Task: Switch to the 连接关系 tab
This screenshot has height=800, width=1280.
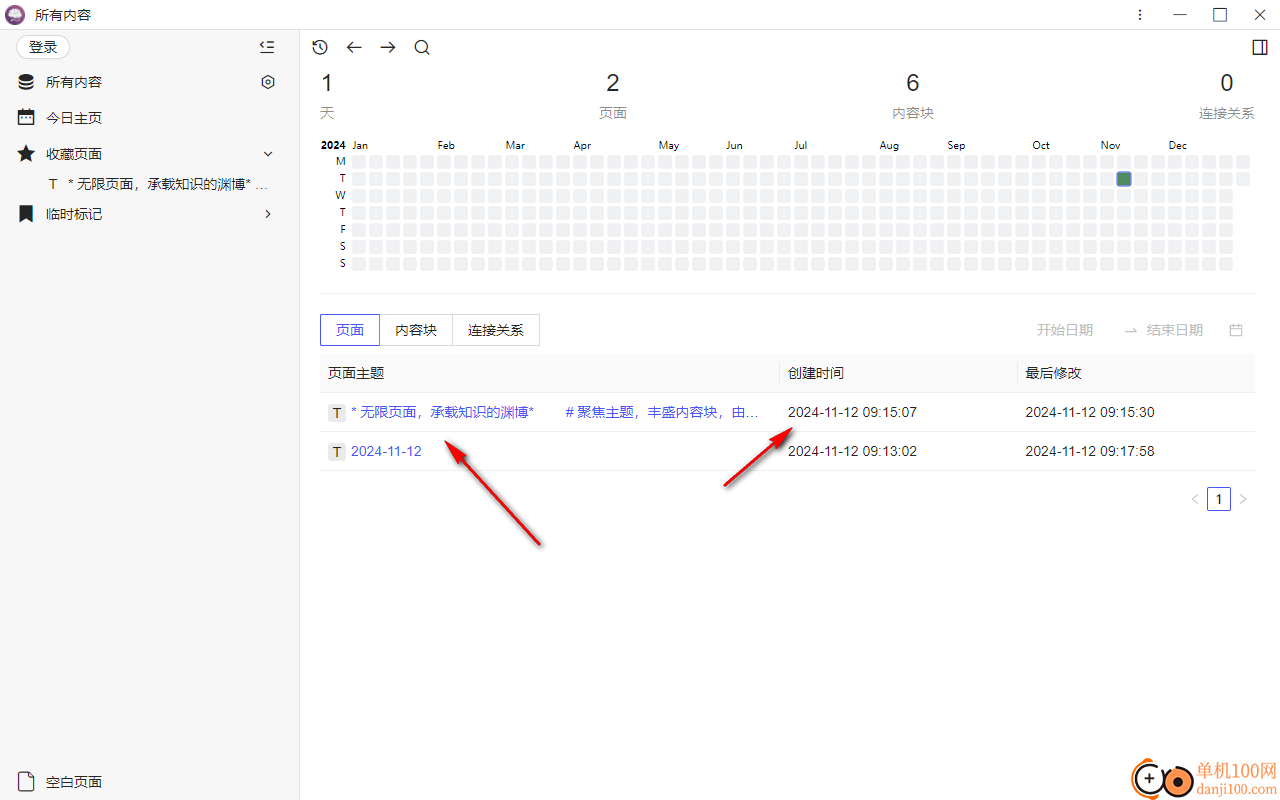Action: (x=496, y=330)
